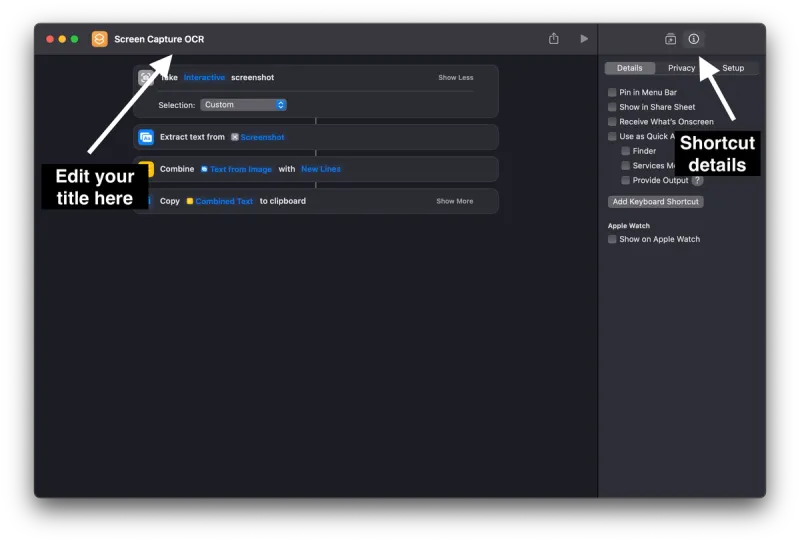Click the Apple Watch section label

(629, 226)
